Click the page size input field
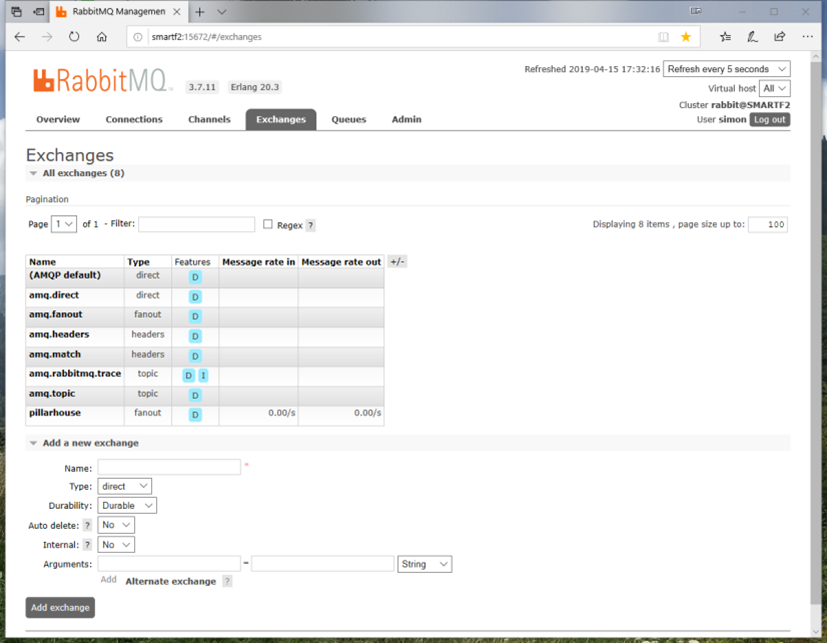This screenshot has width=827, height=643. [x=768, y=224]
